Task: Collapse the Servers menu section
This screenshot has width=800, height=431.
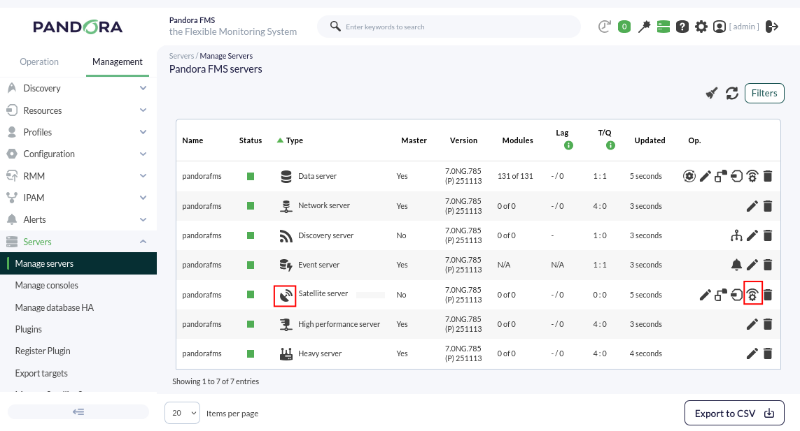Action: pos(79,241)
